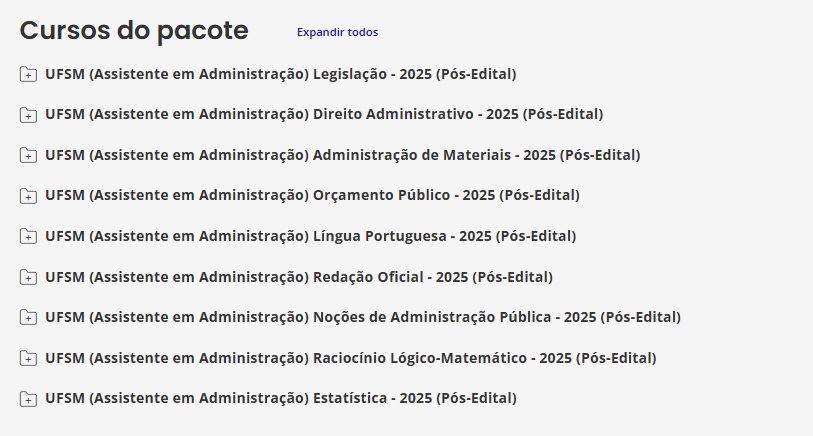Select the Língua Portuguesa - 2025 course title
Screen dimensions: 813x436
(311, 236)
